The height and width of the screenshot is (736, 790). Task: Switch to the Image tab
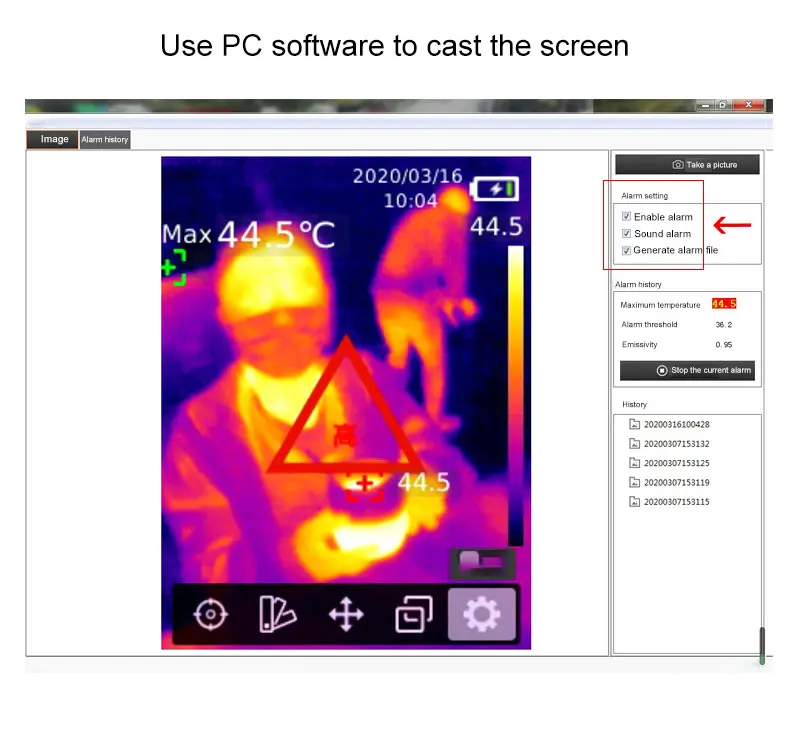point(53,140)
